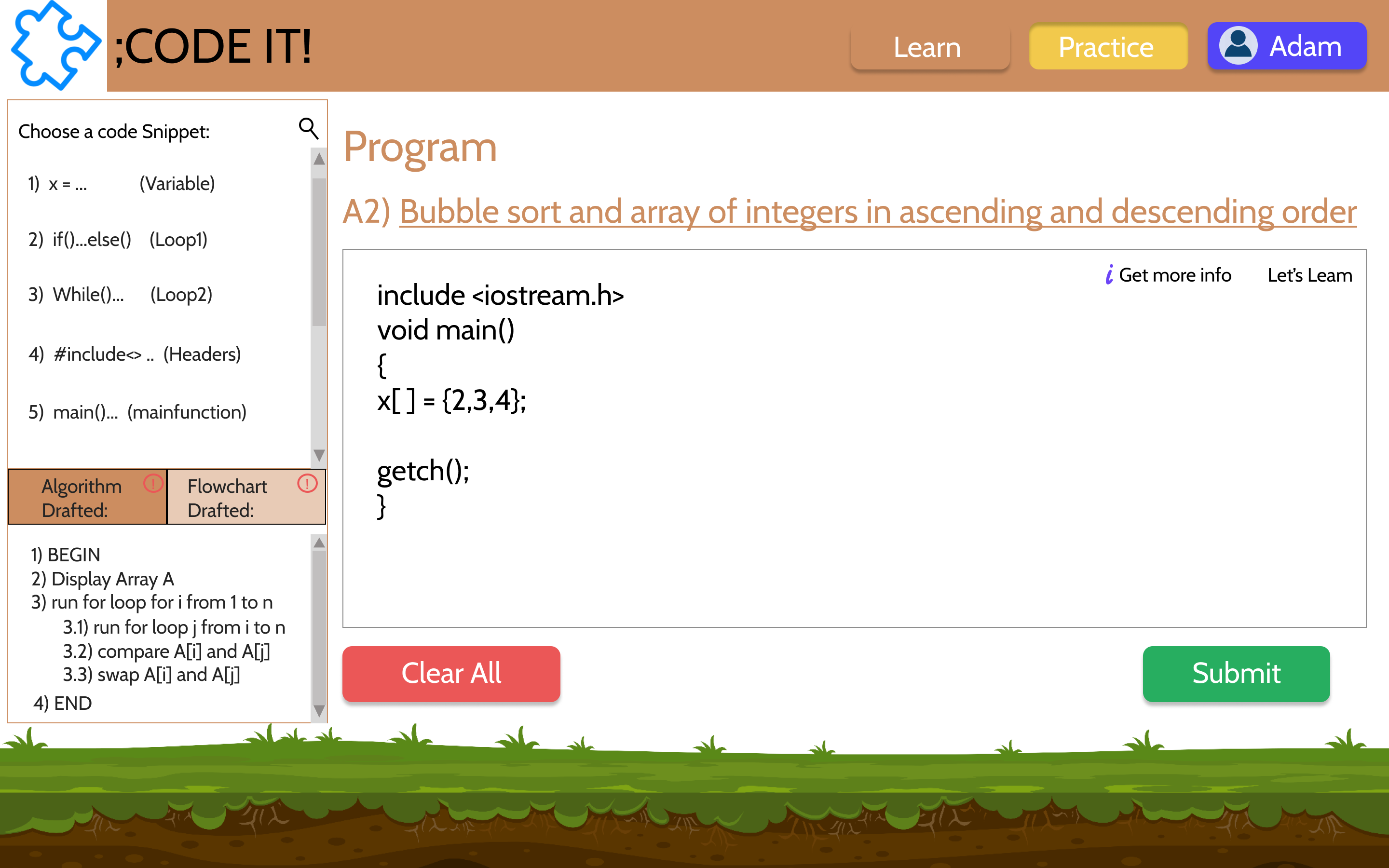
Task: Select snippet 2) if()...else() (Loop1)
Action: pyautogui.click(x=118, y=239)
